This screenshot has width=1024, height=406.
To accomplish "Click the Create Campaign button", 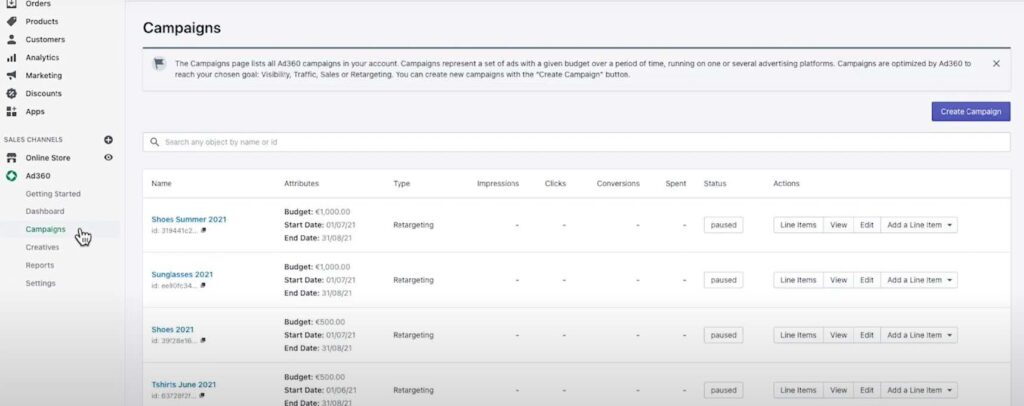I will tap(970, 112).
